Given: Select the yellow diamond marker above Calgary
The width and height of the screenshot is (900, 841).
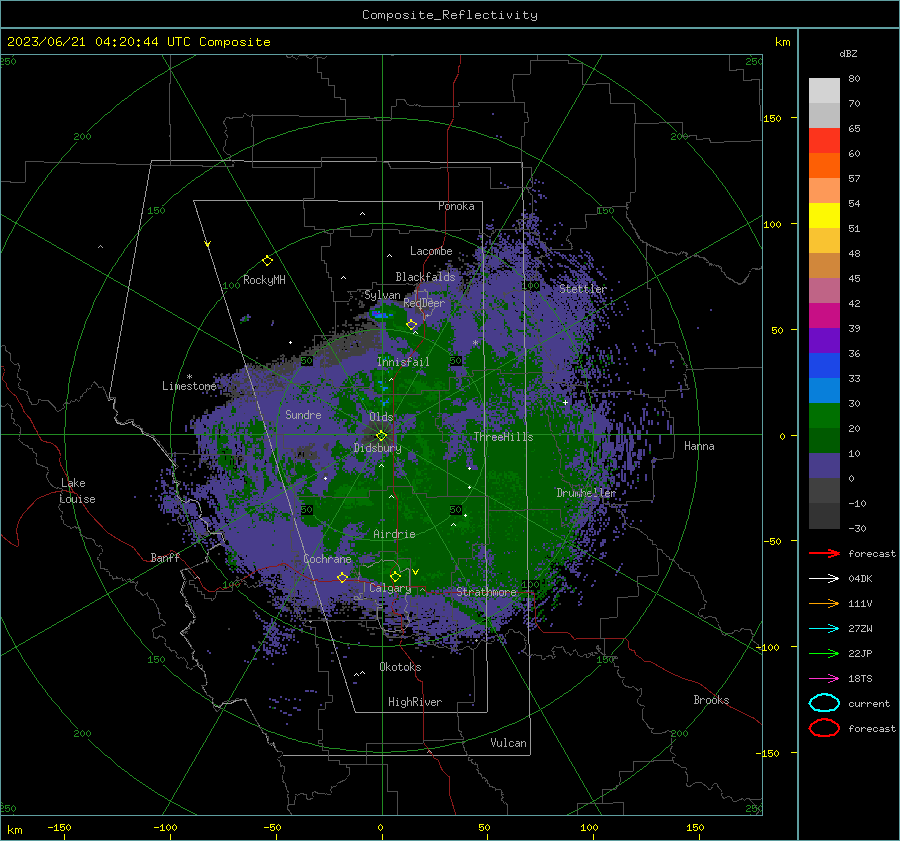Looking at the screenshot, I should [395, 576].
